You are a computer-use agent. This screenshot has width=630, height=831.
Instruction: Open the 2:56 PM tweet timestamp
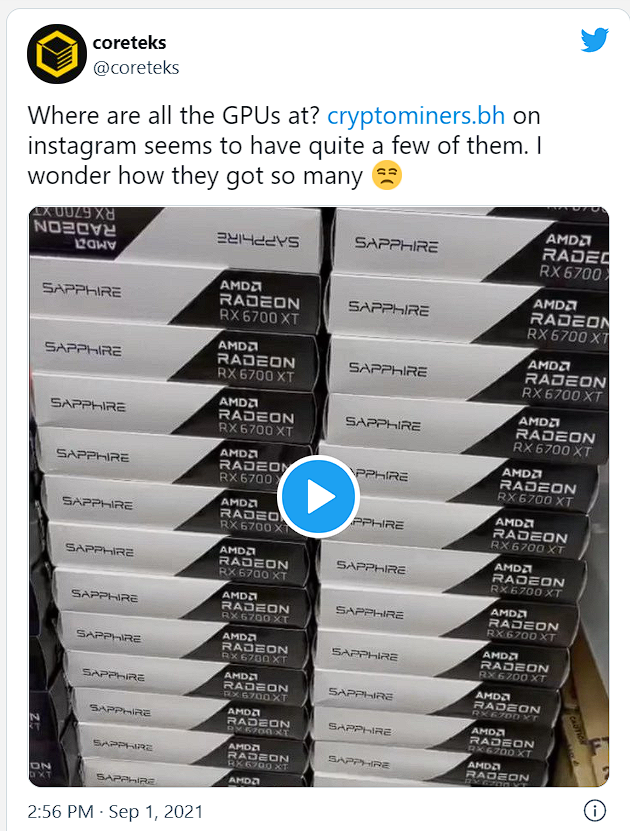pos(60,812)
